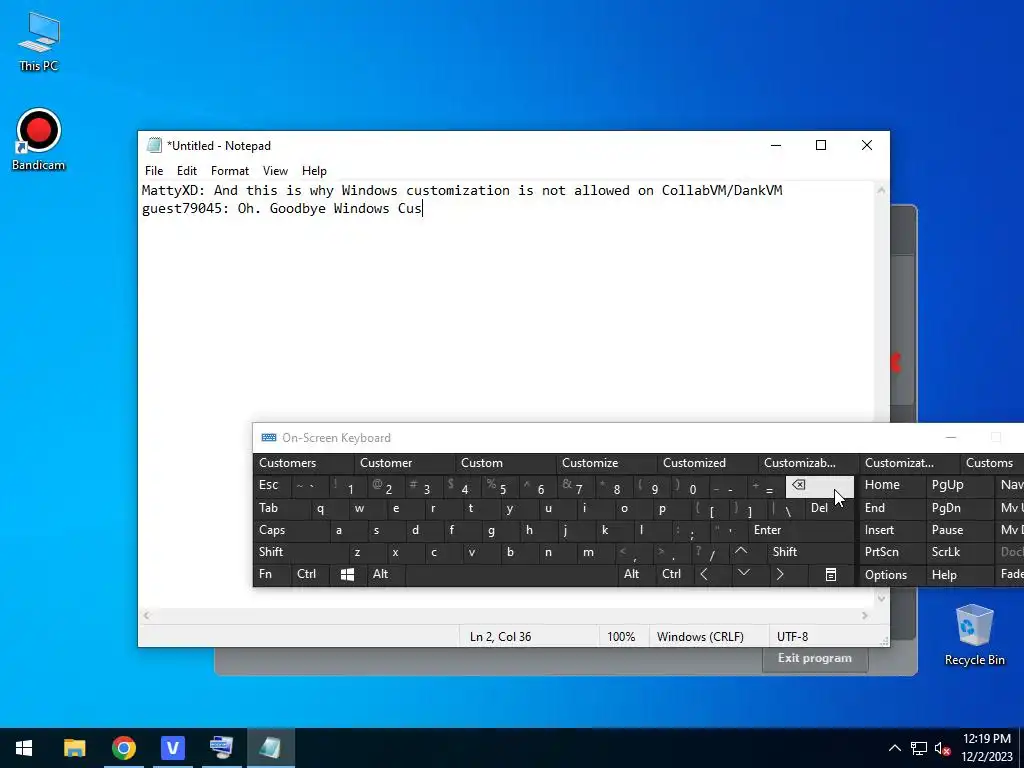Pick the 'Customize' text suggestion
The image size is (1024, 768).
606,463
